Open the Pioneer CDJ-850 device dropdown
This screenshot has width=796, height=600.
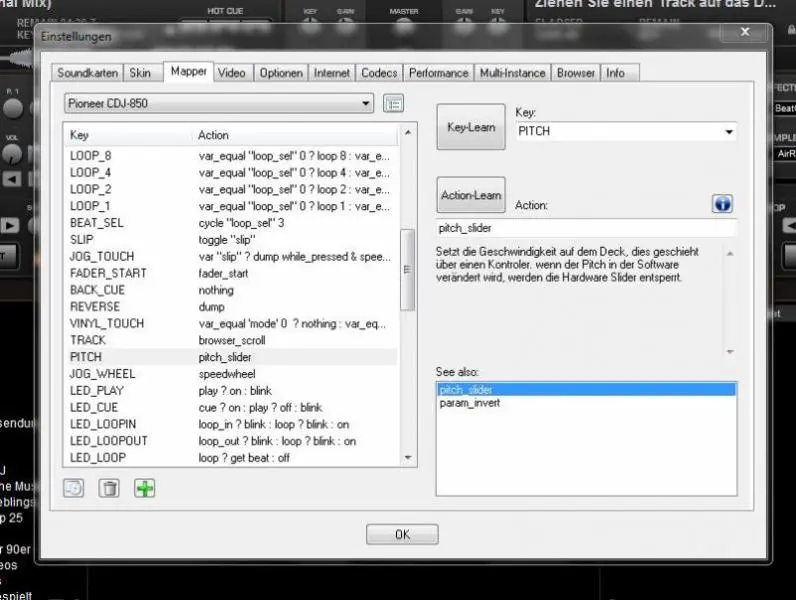coord(218,104)
